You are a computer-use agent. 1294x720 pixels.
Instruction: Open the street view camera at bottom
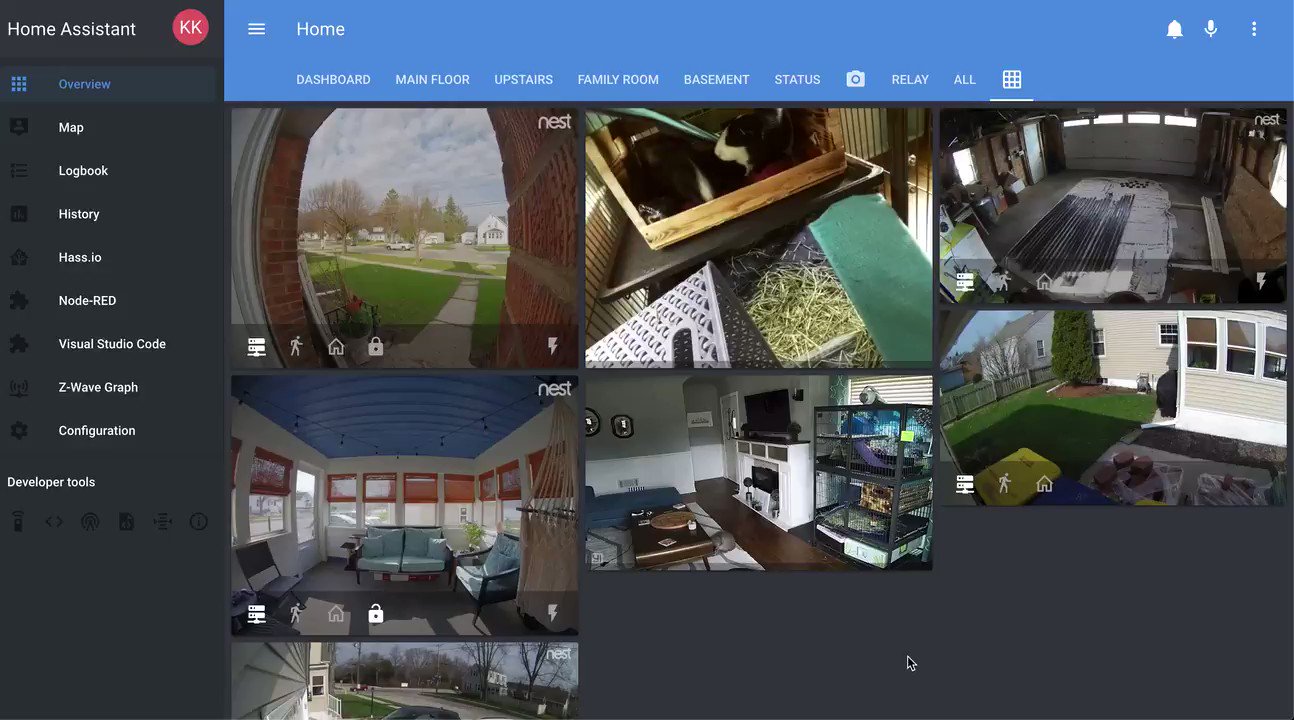point(405,681)
